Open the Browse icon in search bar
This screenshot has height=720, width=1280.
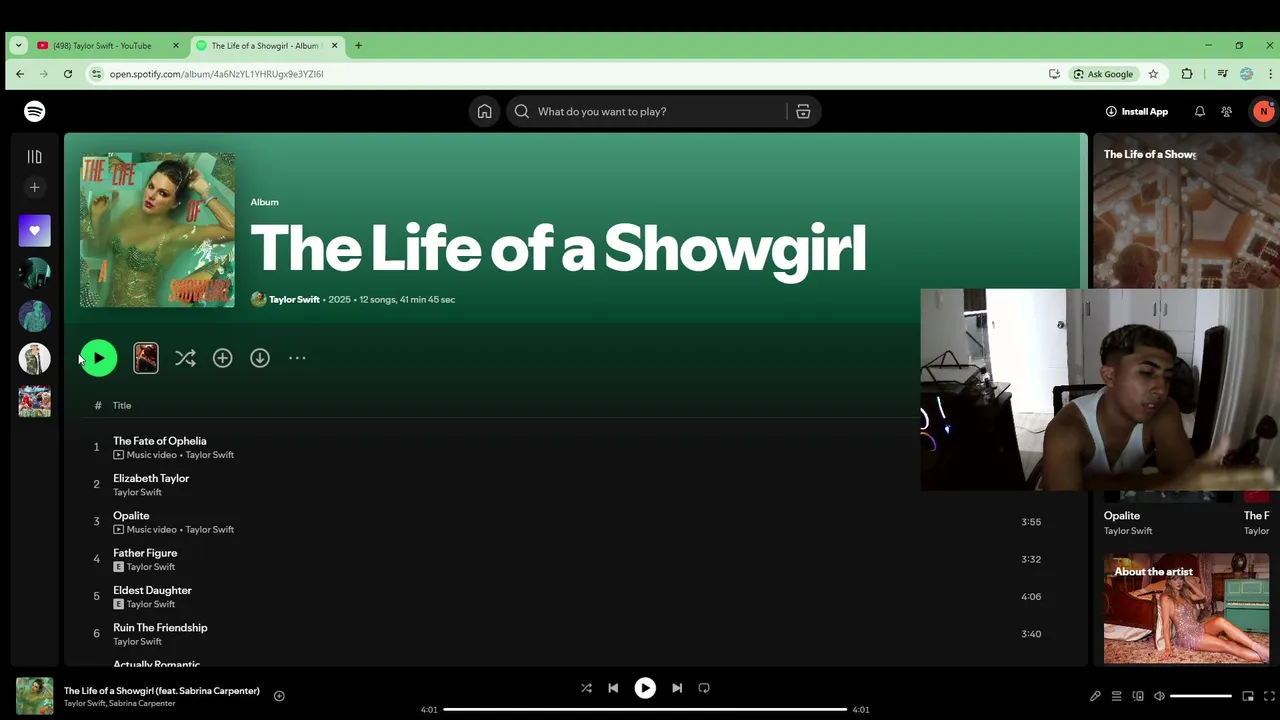tap(803, 111)
